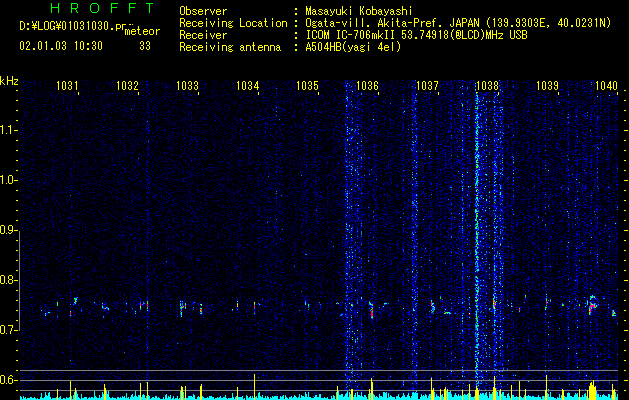The width and height of the screenshot is (629, 400).
Task: Click the 1036 time marker
Action: click(x=367, y=86)
